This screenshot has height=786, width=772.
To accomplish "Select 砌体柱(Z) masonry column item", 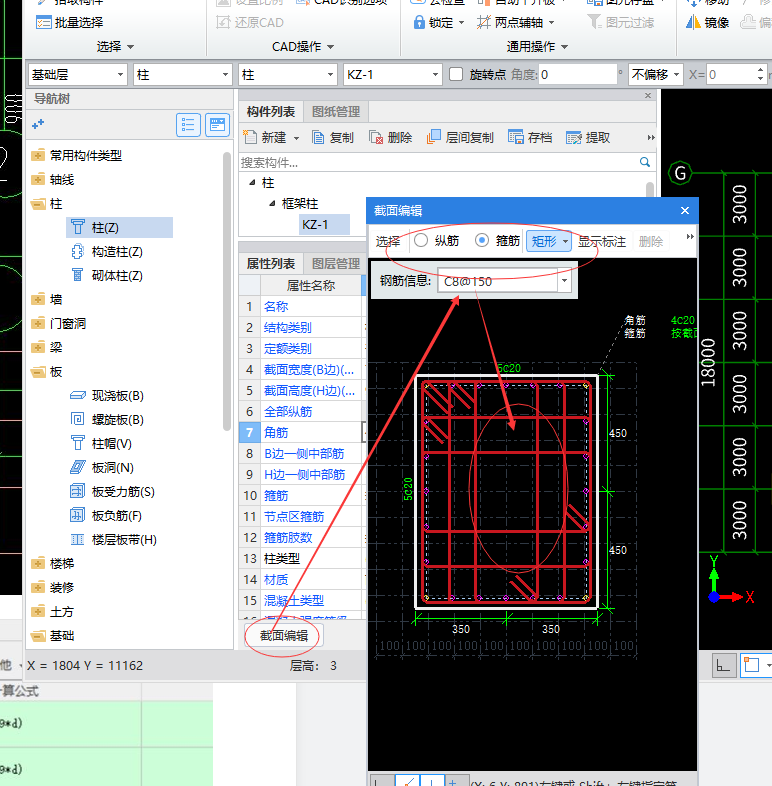I will pyautogui.click(x=107, y=276).
